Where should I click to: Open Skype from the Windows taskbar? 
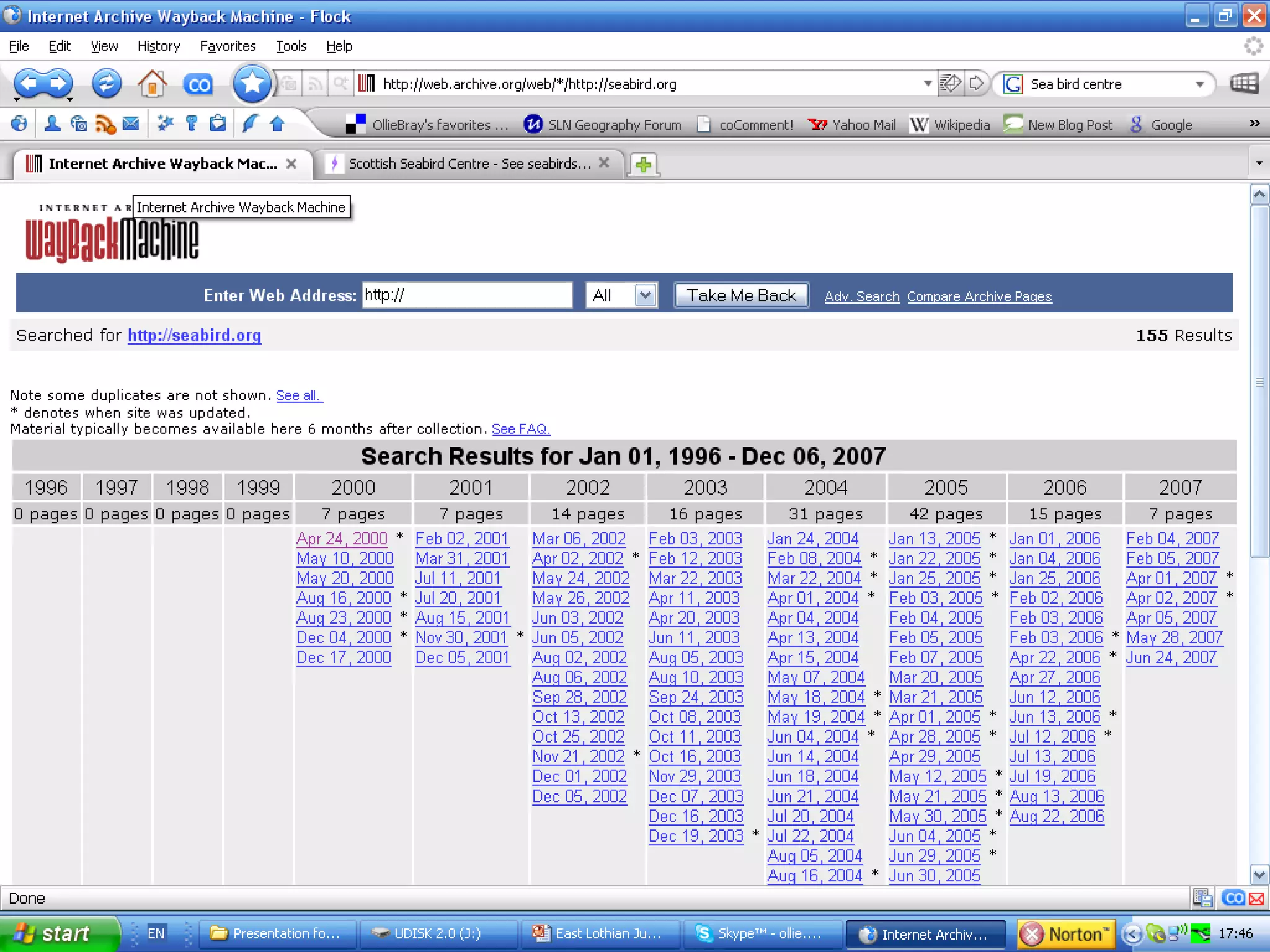coord(762,933)
